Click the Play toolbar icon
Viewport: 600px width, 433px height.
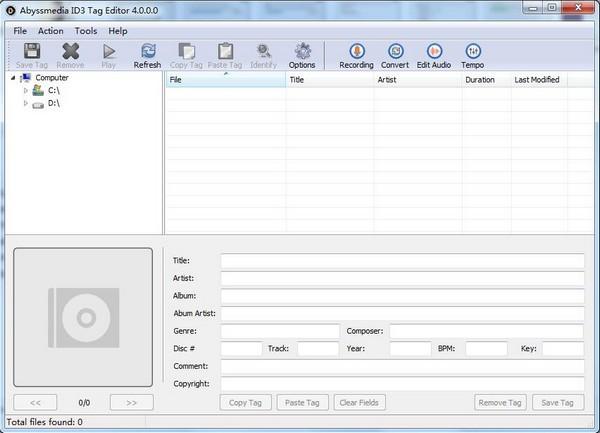coord(109,51)
